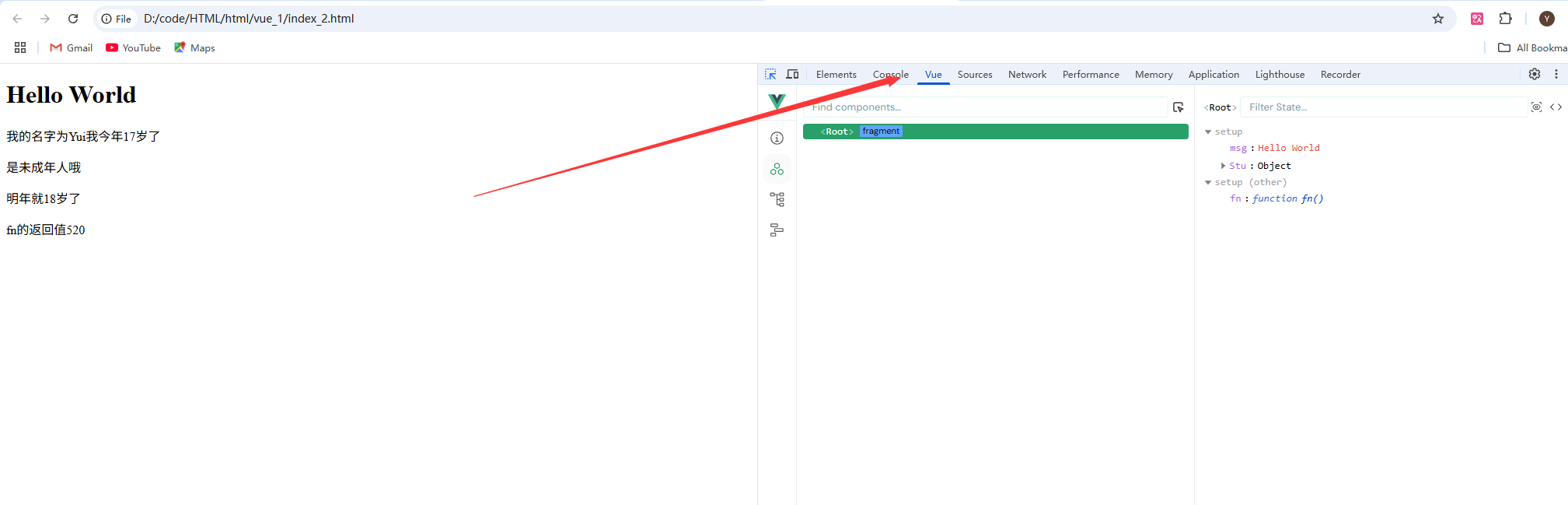Click the text 明年就18岁了
Screen dimensions: 1568x505
coord(44,198)
